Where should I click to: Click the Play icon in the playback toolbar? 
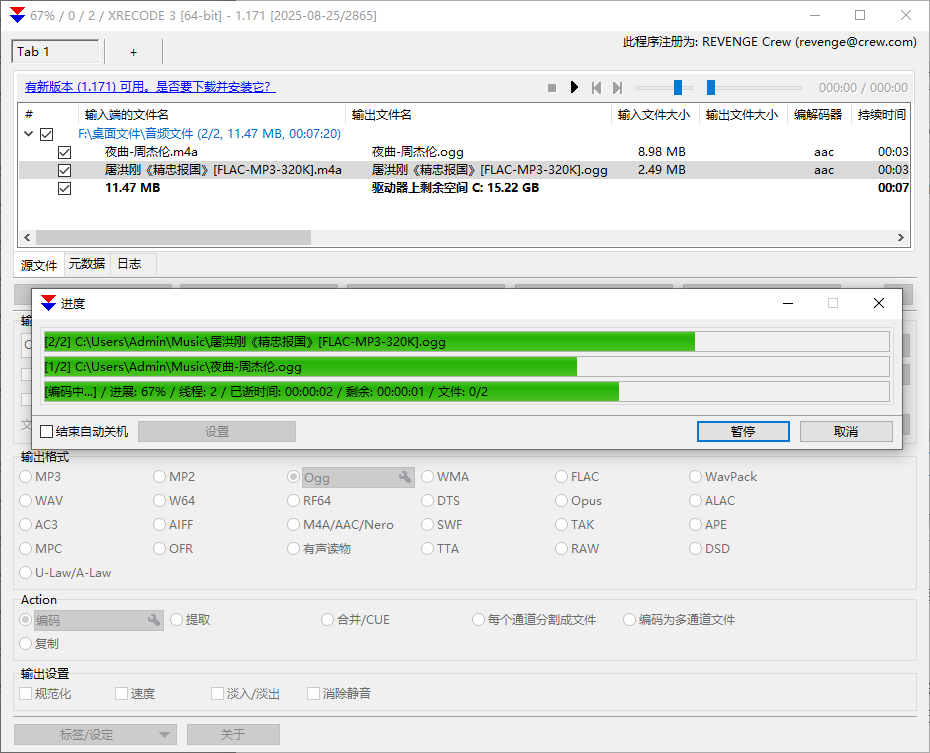[574, 87]
